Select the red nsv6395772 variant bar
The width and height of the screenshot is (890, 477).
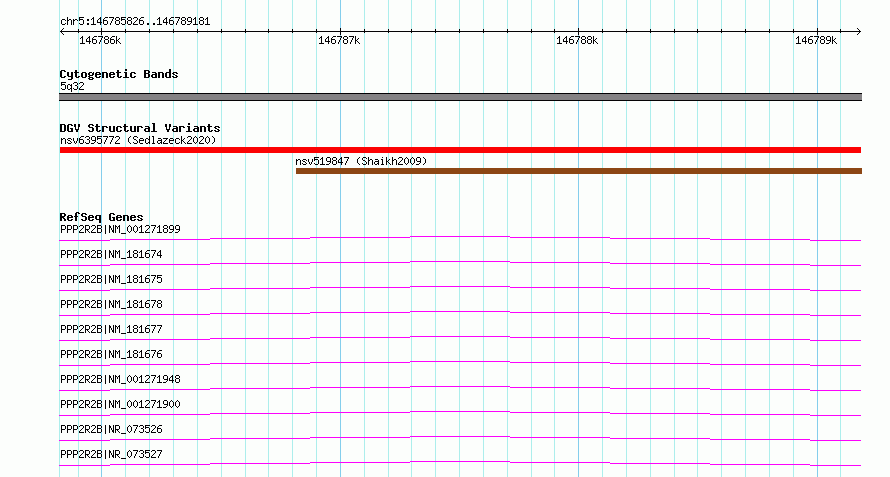[x=460, y=150]
